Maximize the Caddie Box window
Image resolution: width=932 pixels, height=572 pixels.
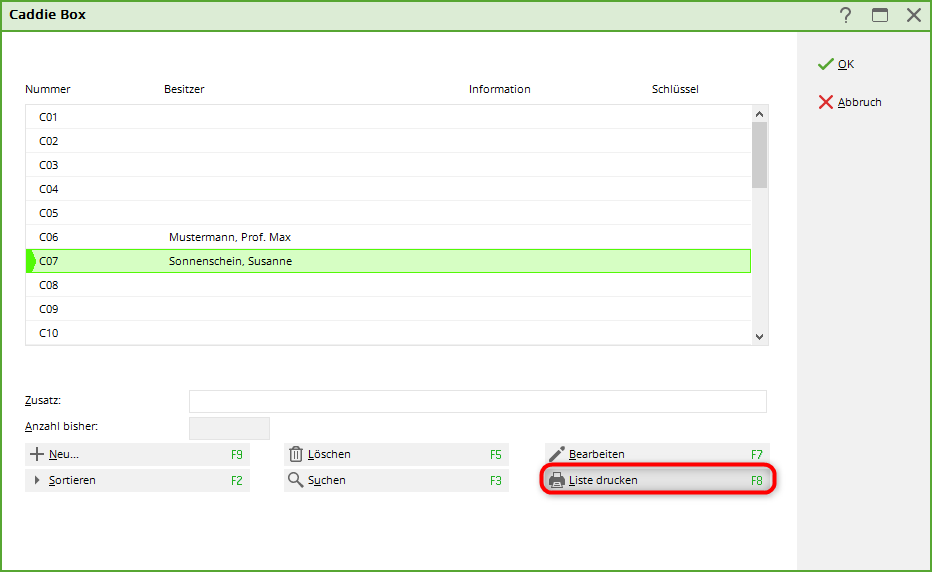click(x=880, y=15)
